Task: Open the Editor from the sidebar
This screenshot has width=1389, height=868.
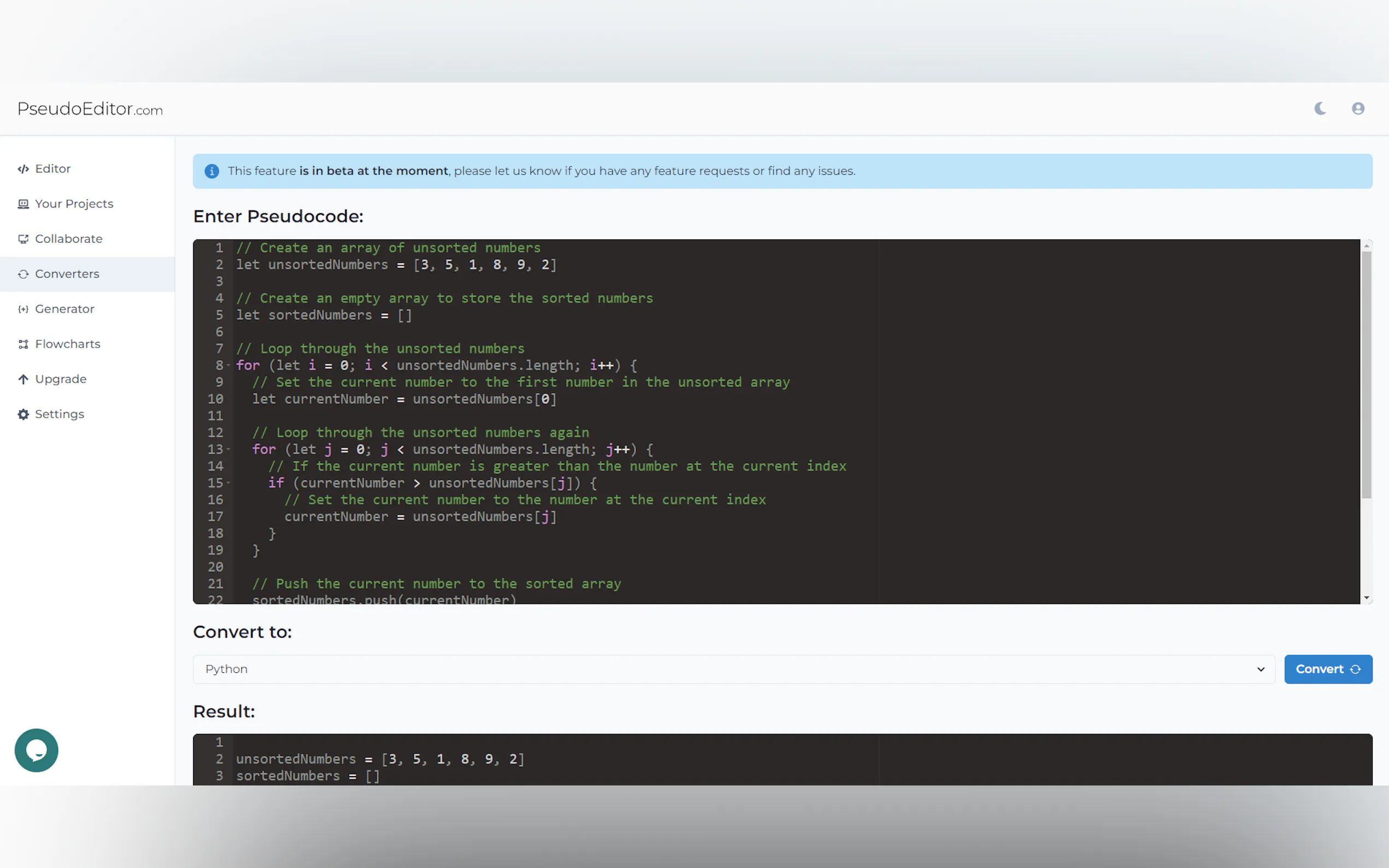Action: [x=52, y=168]
